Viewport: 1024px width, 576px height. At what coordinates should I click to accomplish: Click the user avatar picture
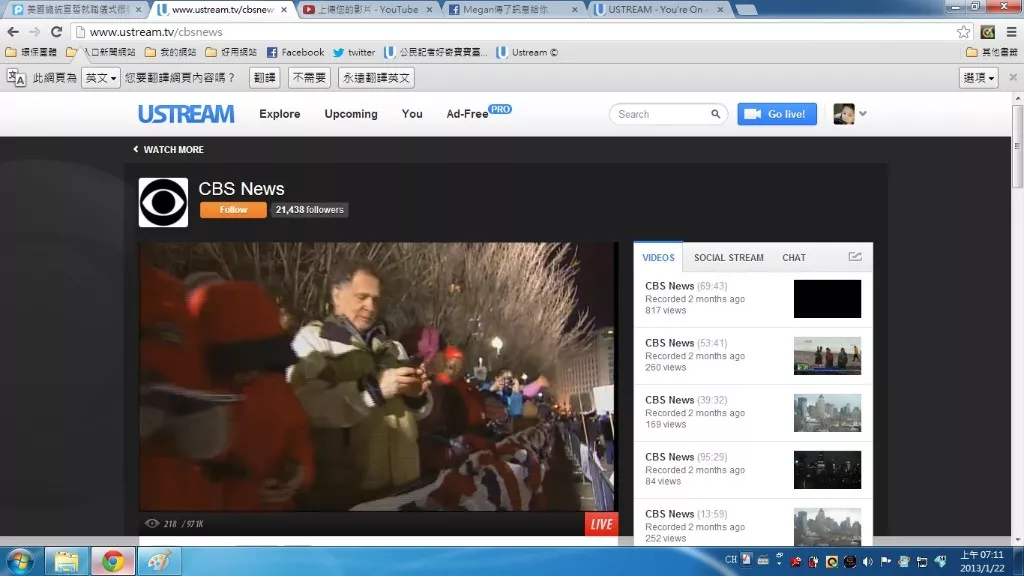pos(844,114)
